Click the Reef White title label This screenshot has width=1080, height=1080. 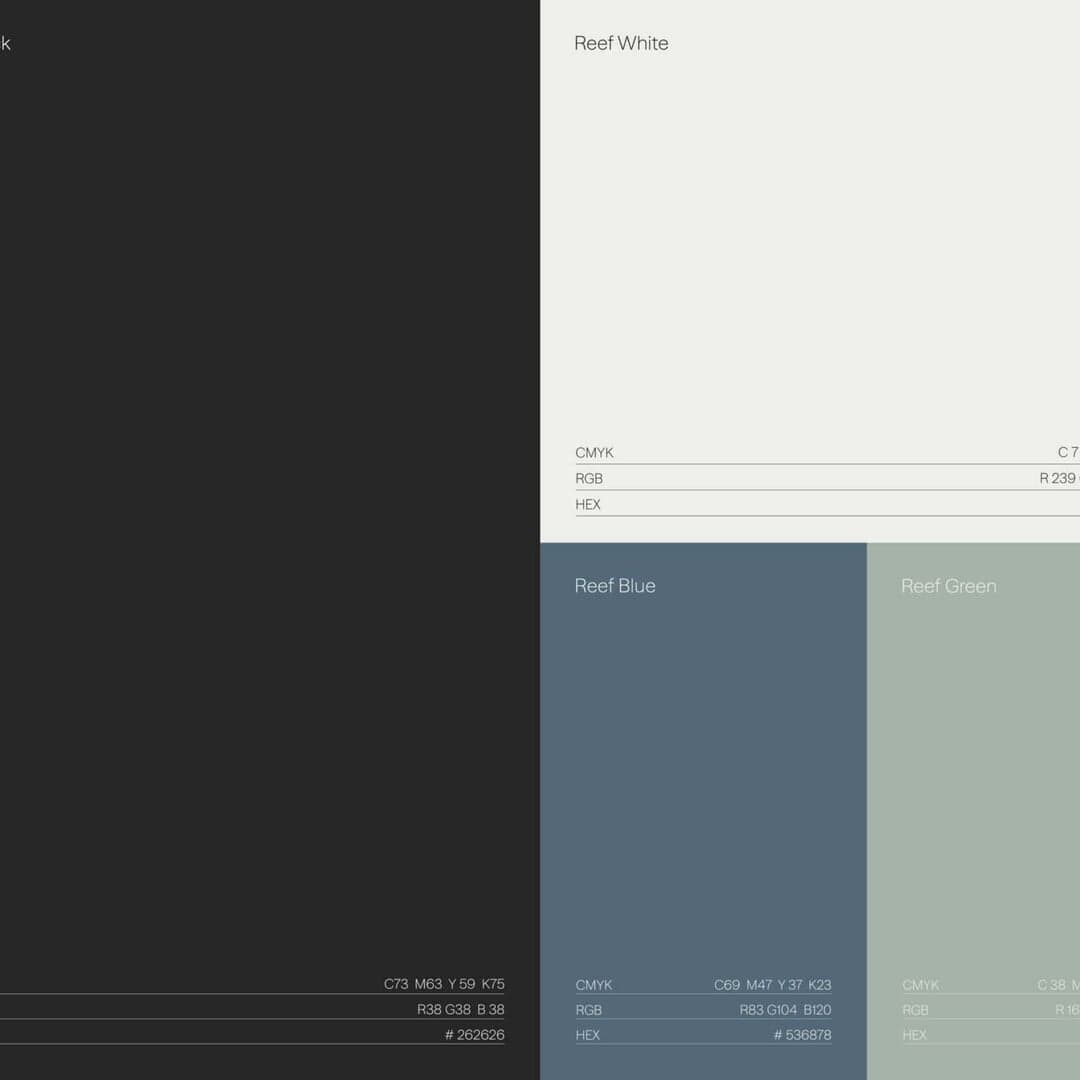(621, 43)
